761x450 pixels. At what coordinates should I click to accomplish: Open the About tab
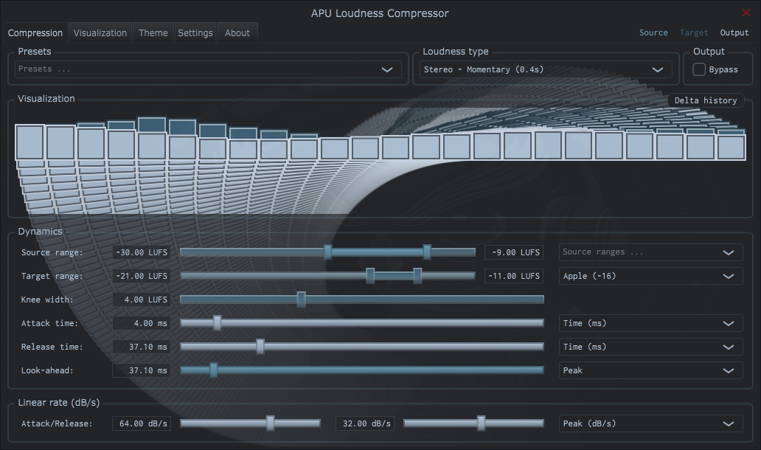click(x=237, y=33)
